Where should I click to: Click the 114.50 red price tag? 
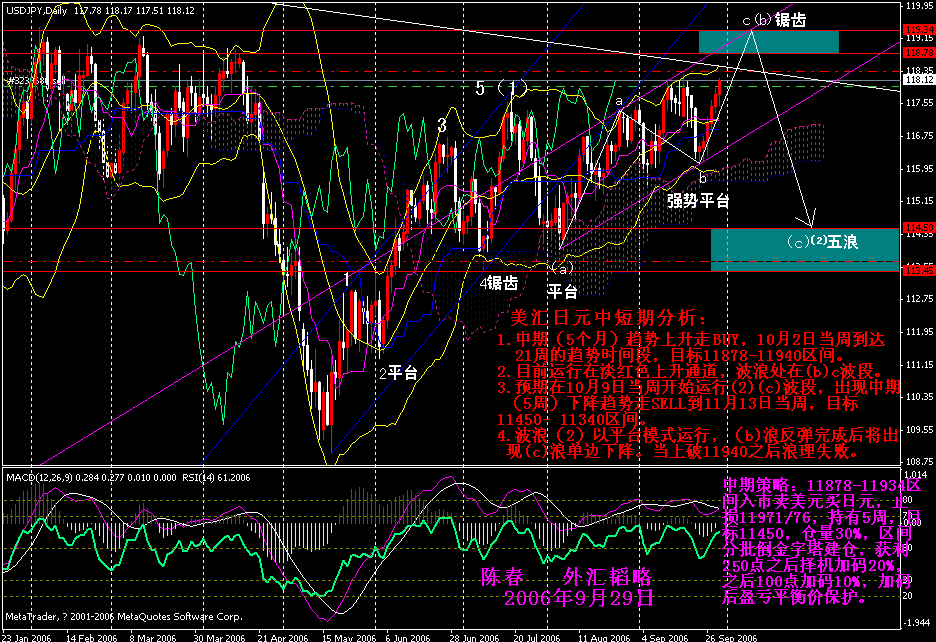(x=919, y=228)
